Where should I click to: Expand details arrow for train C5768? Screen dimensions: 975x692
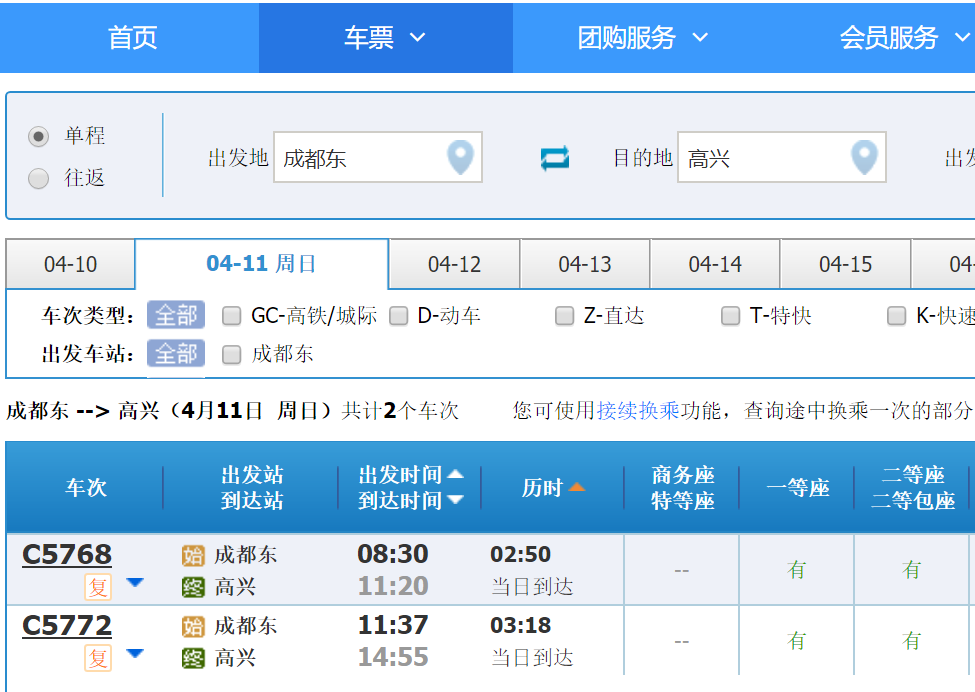(x=135, y=583)
